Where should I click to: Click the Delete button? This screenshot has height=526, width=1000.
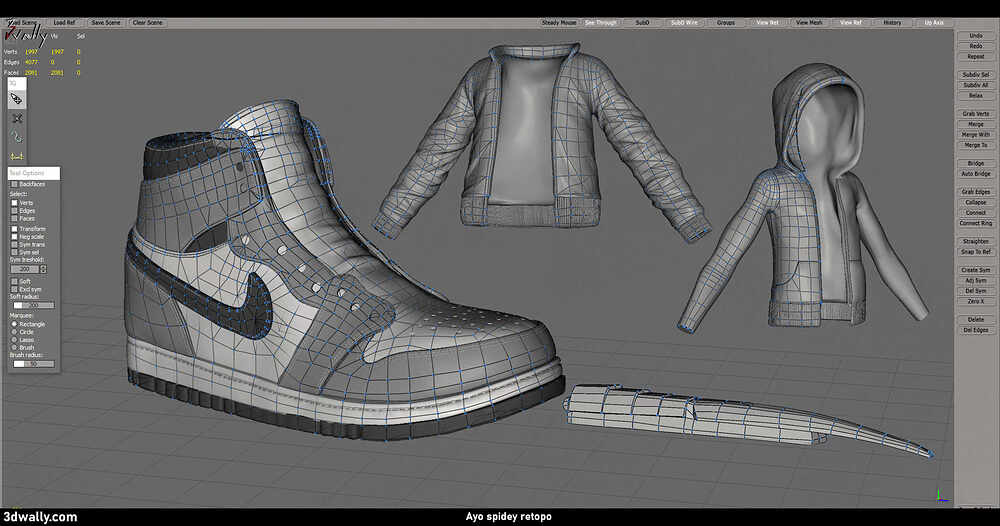pyautogui.click(x=976, y=319)
